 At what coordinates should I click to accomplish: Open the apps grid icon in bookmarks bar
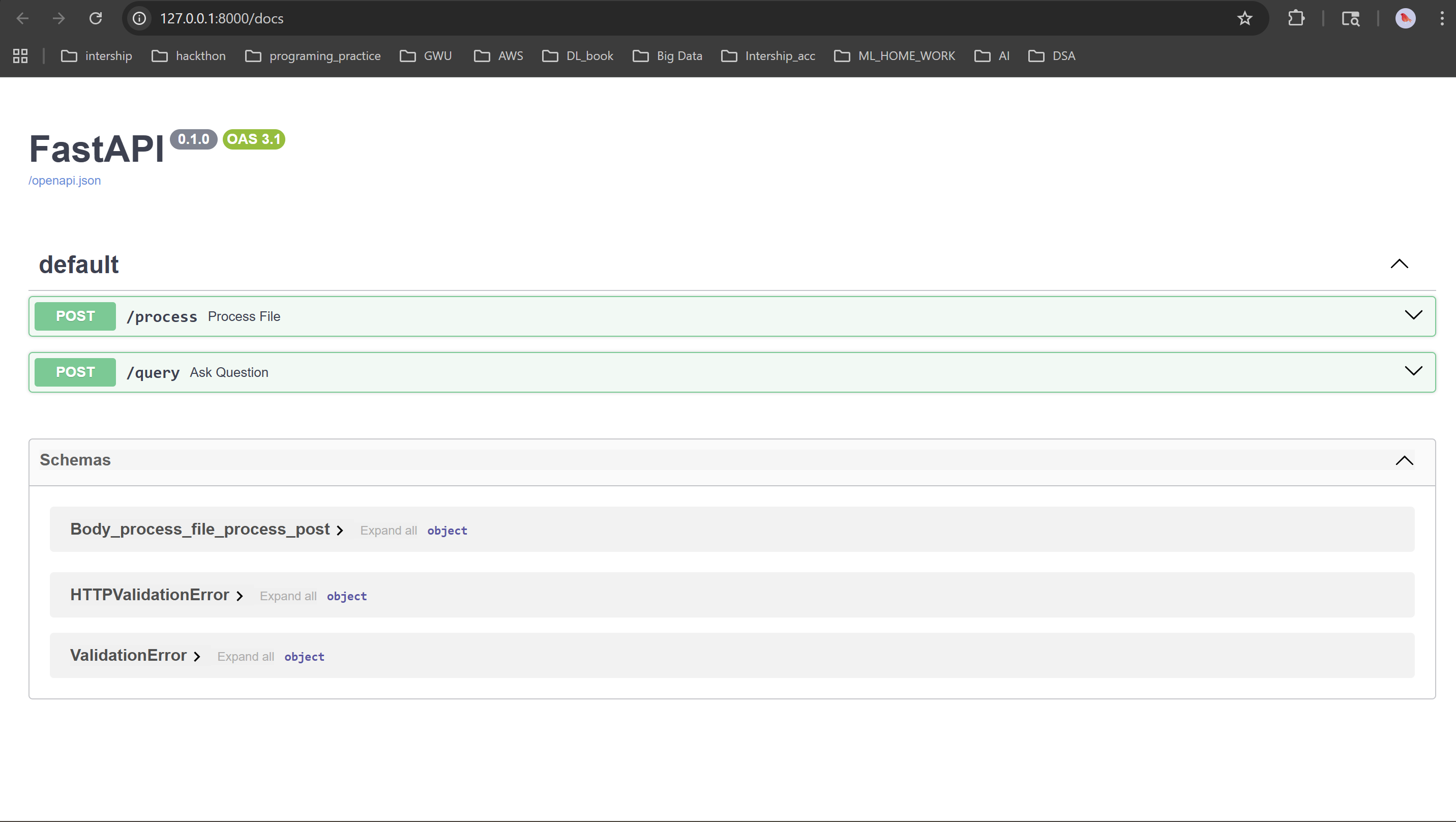pyautogui.click(x=20, y=55)
